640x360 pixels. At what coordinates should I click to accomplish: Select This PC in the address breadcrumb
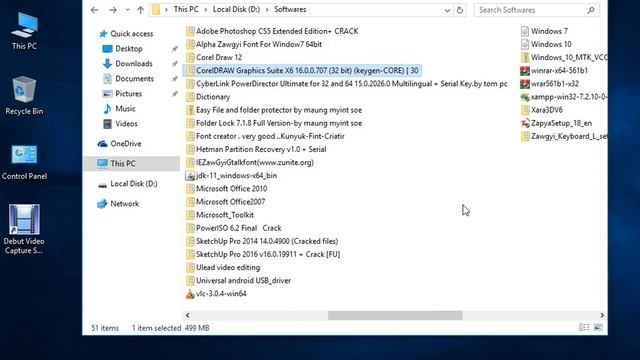(186, 9)
